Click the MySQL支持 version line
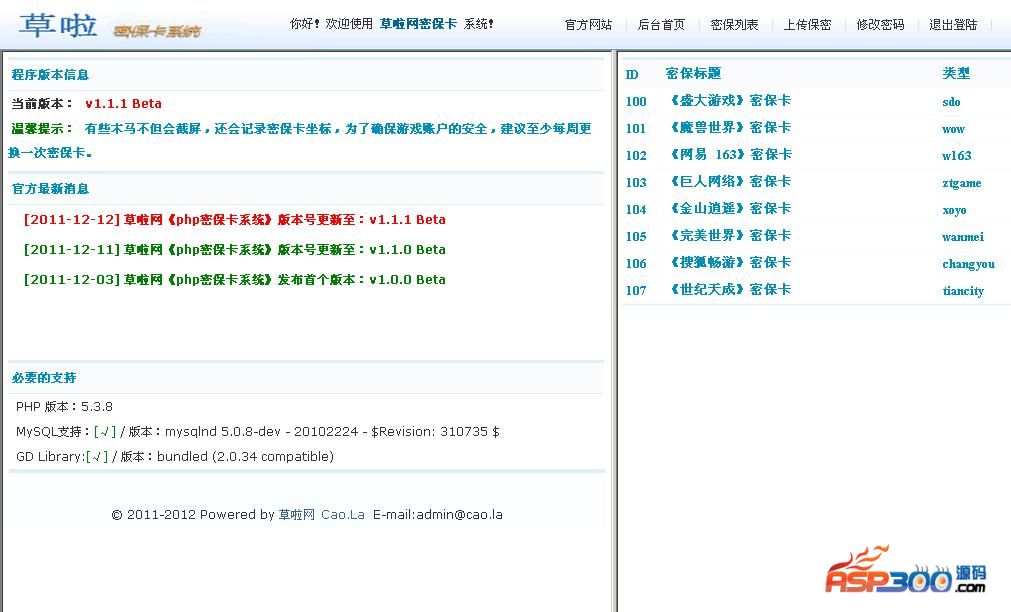The height and width of the screenshot is (612, 1011). [x=257, y=432]
